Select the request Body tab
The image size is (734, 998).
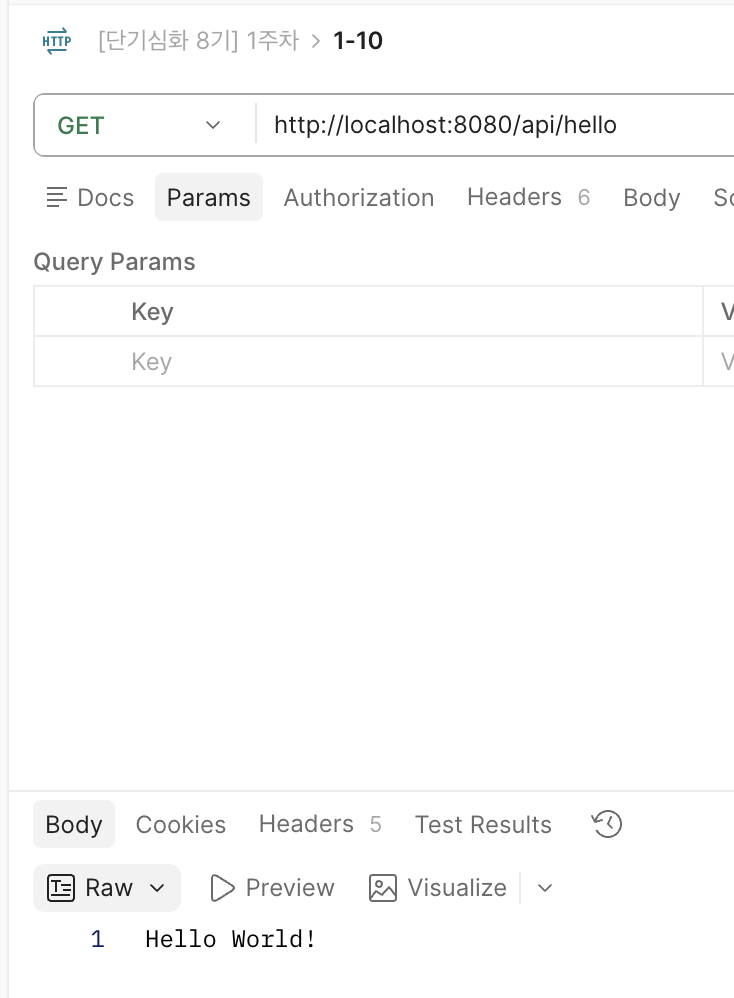(x=651, y=197)
